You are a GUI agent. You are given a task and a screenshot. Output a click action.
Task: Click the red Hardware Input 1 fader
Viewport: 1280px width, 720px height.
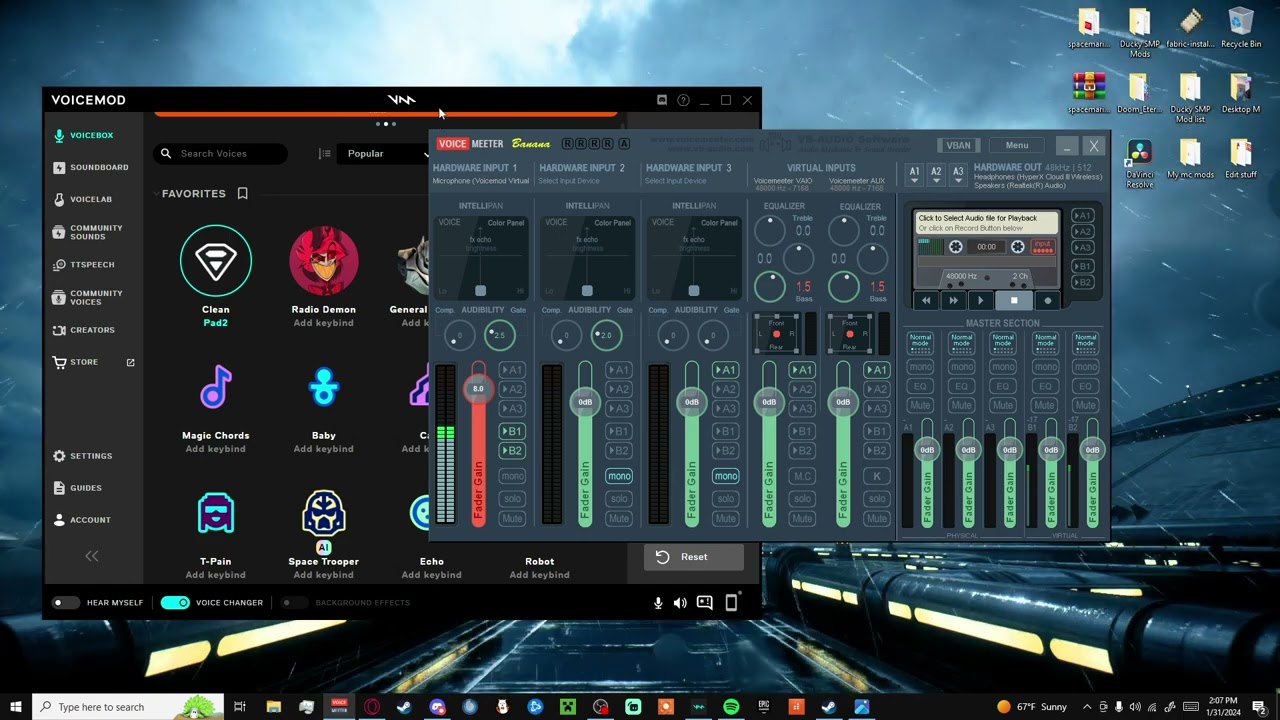click(x=478, y=389)
